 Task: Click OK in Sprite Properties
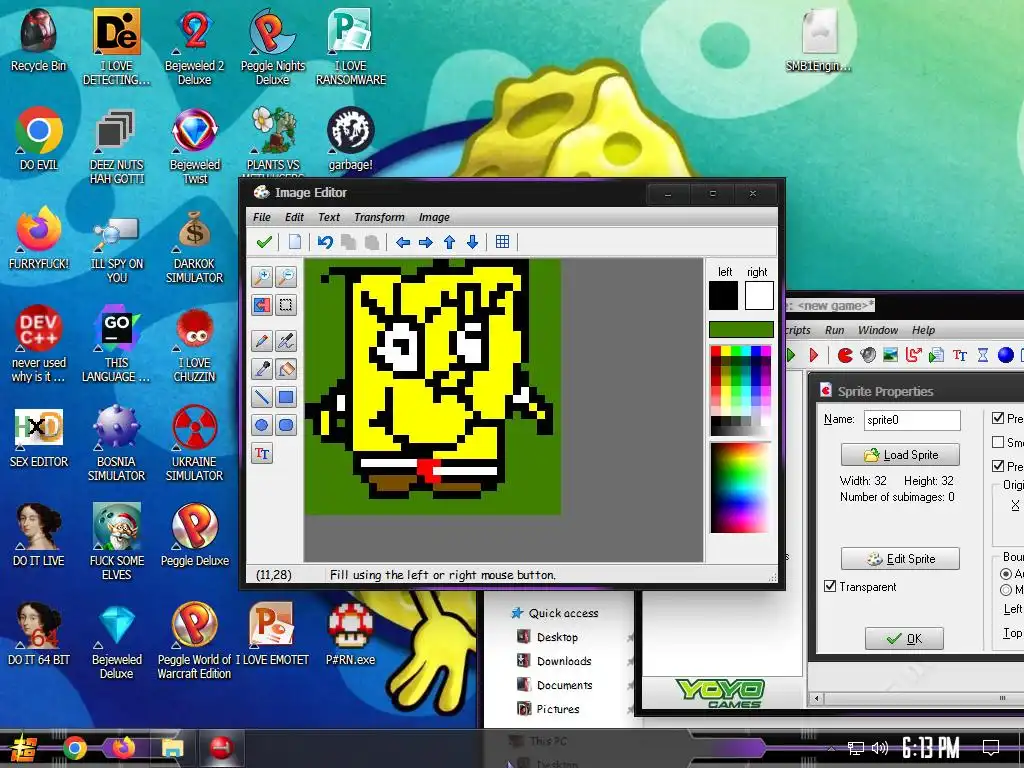pos(904,638)
